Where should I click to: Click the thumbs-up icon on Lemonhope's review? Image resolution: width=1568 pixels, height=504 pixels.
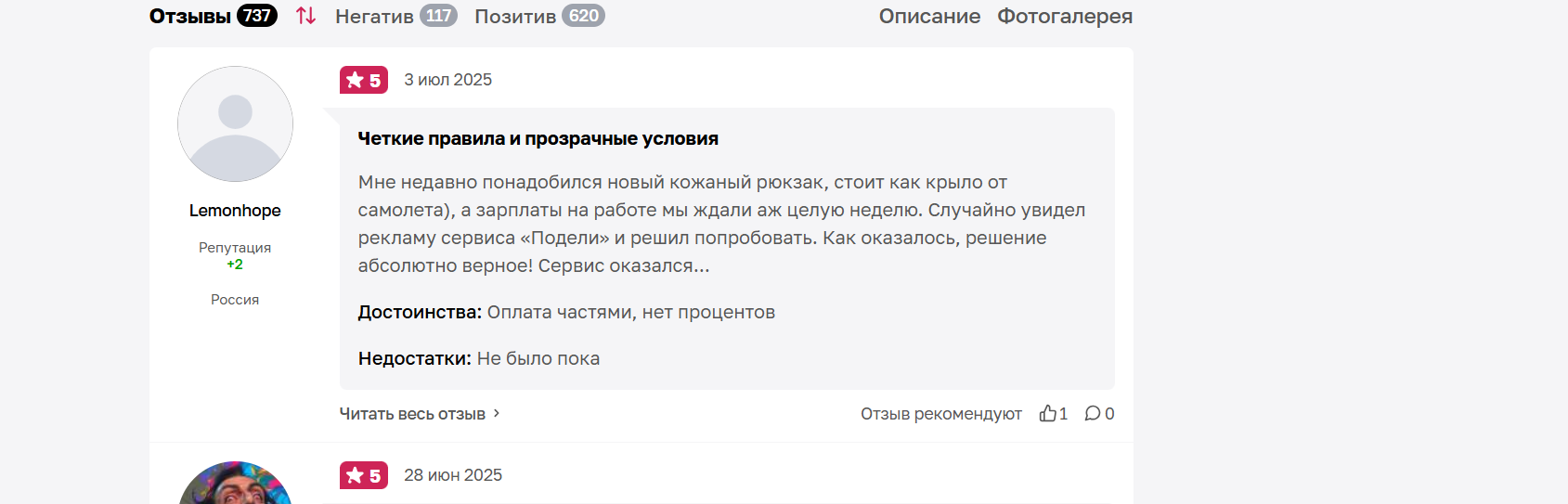[1048, 413]
